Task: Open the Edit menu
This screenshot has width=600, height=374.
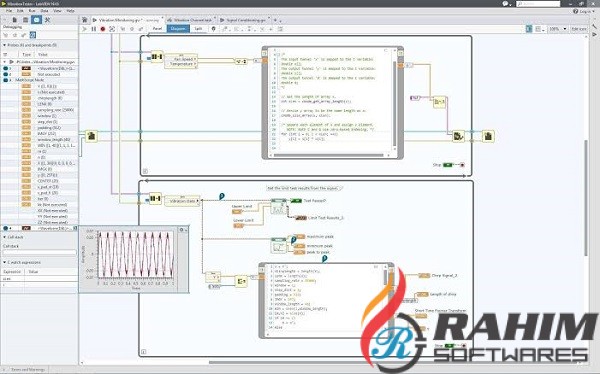Action: (20, 11)
